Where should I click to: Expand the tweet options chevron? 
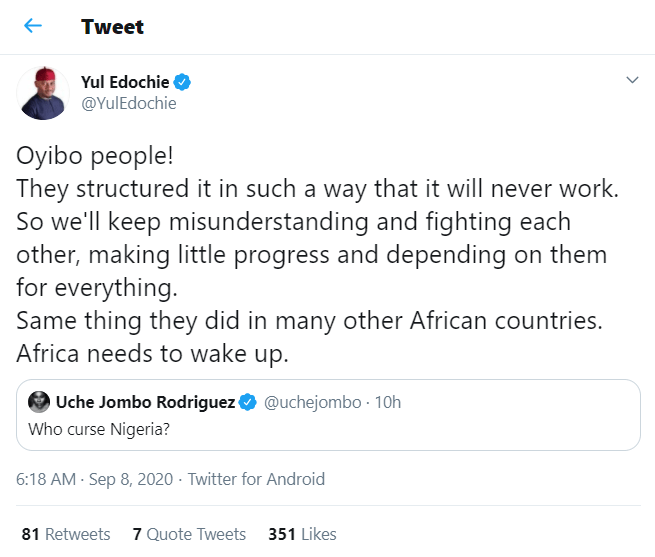[631, 80]
